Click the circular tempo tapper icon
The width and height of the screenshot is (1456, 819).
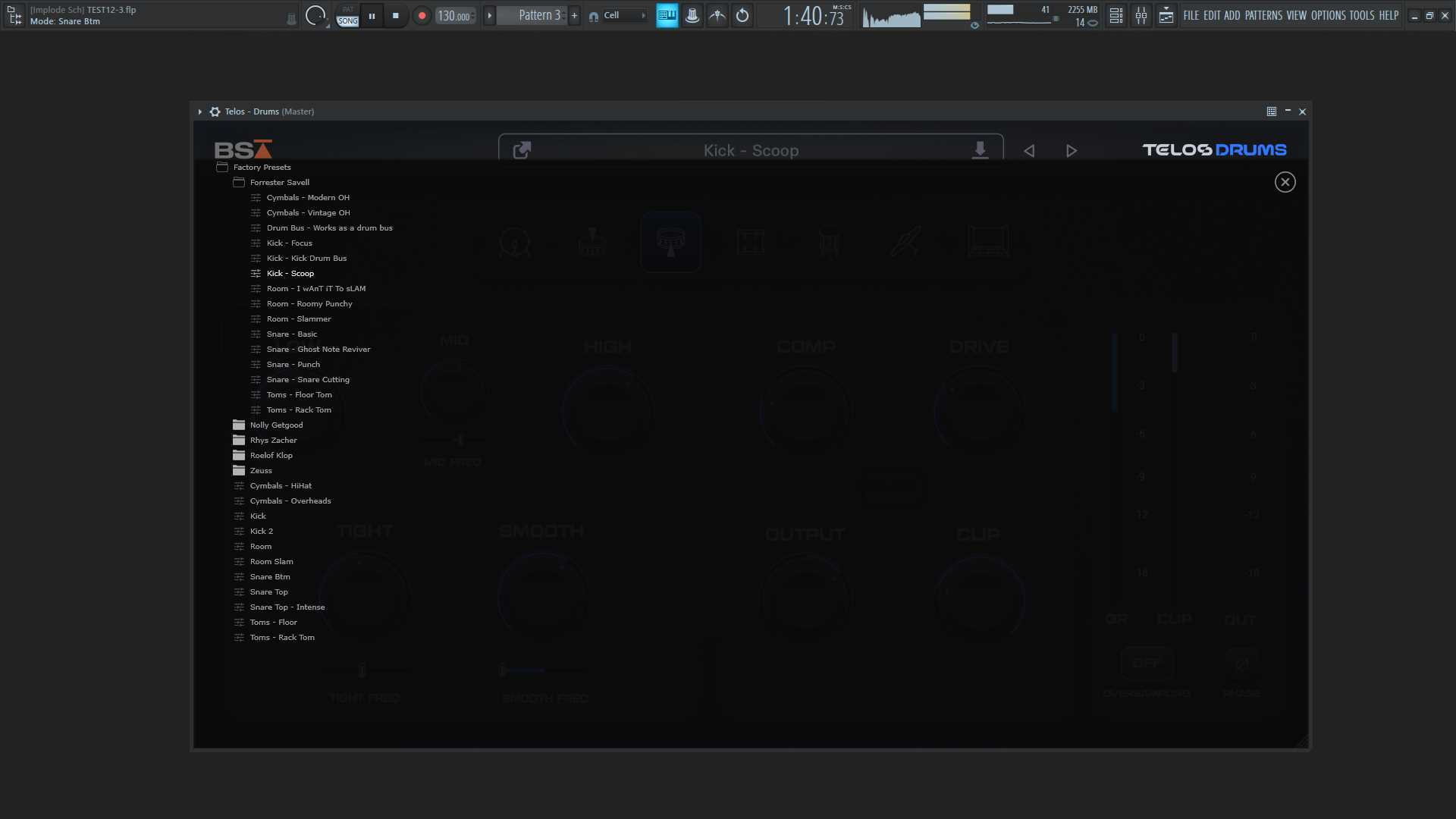[x=315, y=15]
